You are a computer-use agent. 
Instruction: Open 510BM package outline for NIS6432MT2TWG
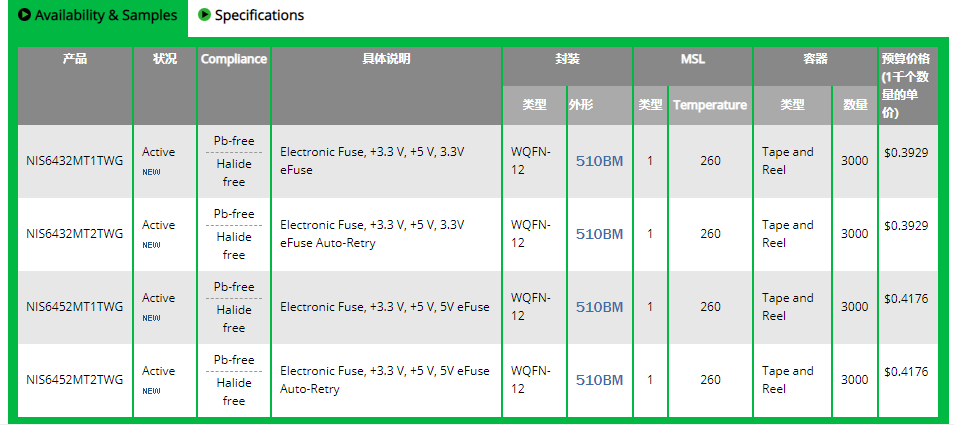[x=599, y=234]
